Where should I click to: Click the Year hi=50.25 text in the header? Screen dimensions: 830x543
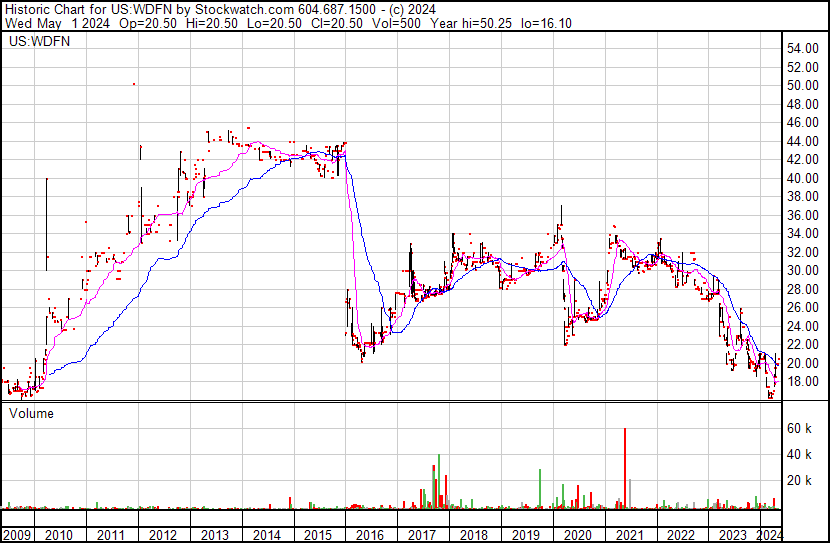pos(471,23)
